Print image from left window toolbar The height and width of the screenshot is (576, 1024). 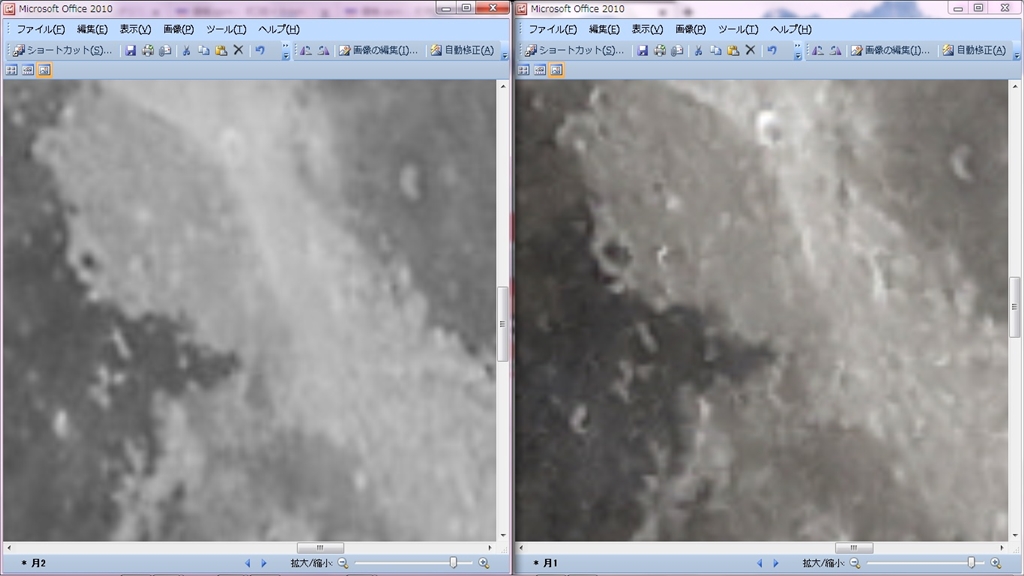pos(148,50)
